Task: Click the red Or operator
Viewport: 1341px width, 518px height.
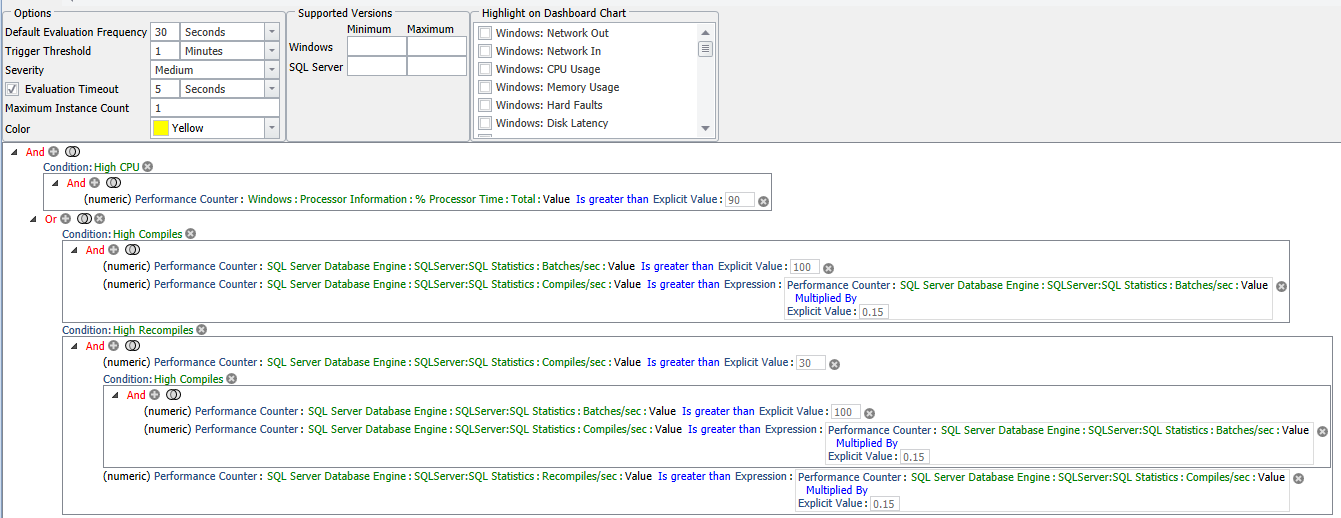Action: pos(50,218)
